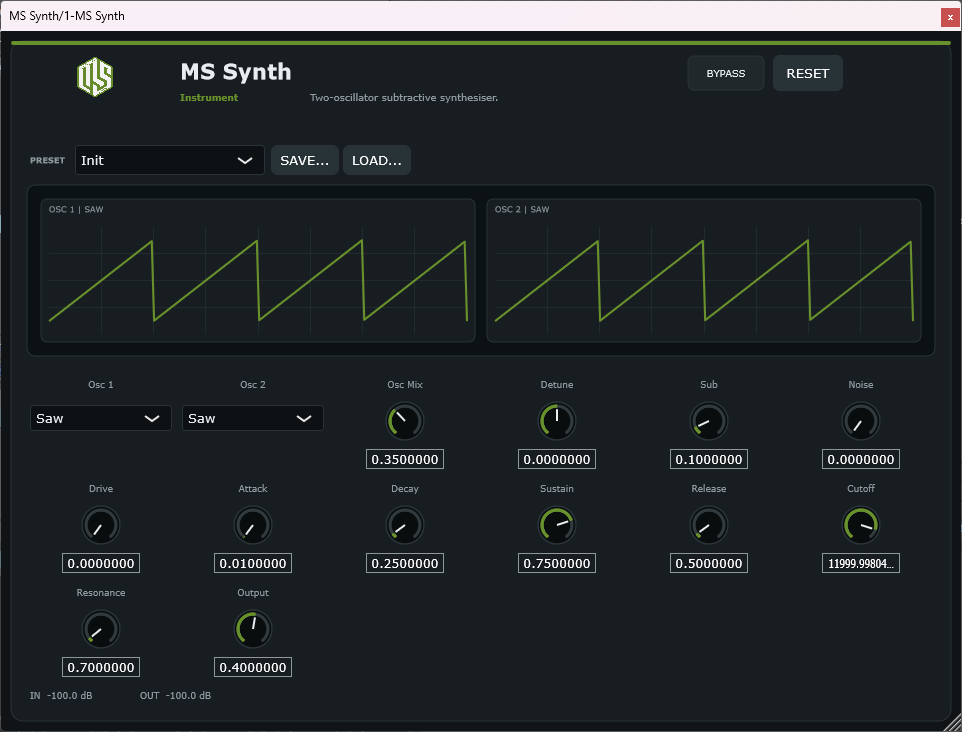Click the MS Synth hexagon logo icon
Image resolution: width=962 pixels, height=732 pixels.
(x=95, y=77)
